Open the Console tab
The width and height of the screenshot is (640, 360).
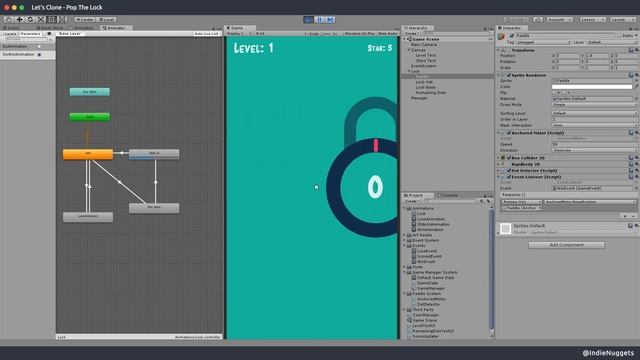(448, 195)
